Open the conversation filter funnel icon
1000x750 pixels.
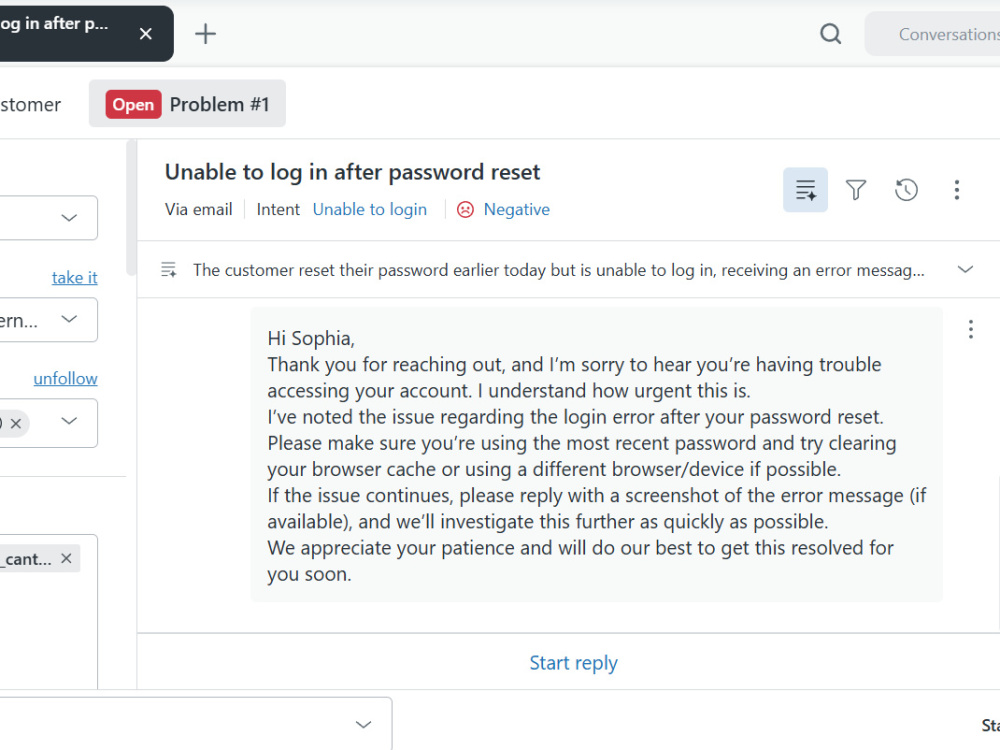coord(856,189)
